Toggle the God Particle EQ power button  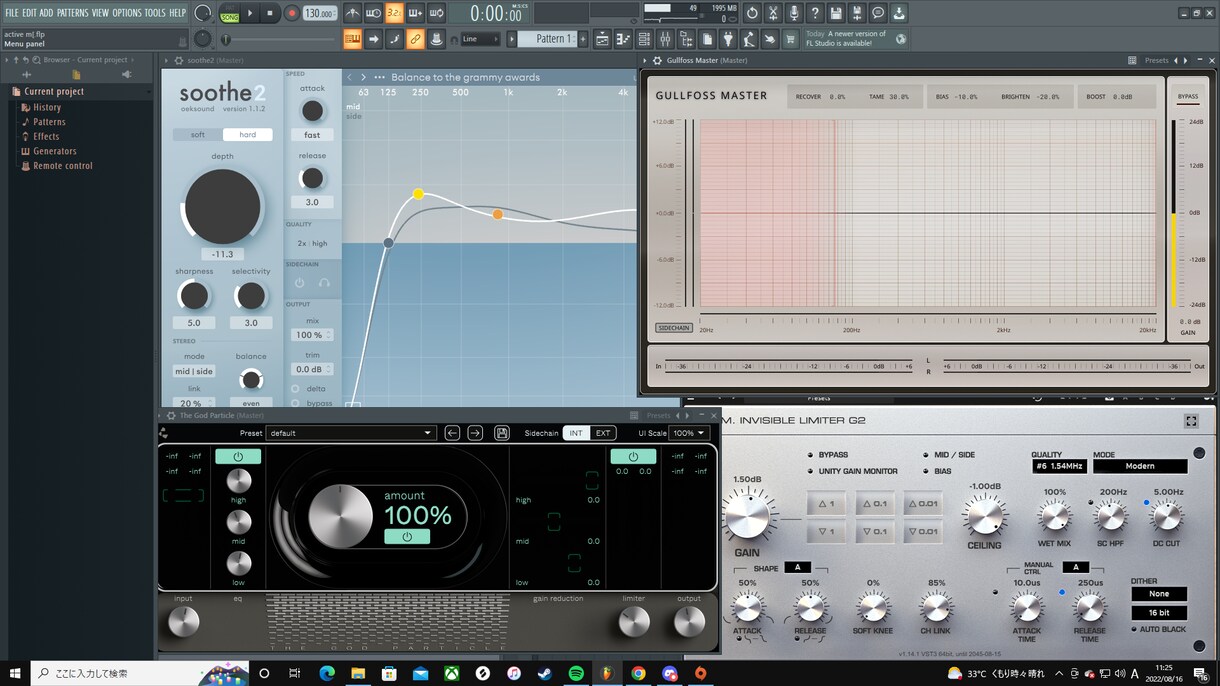[238, 456]
